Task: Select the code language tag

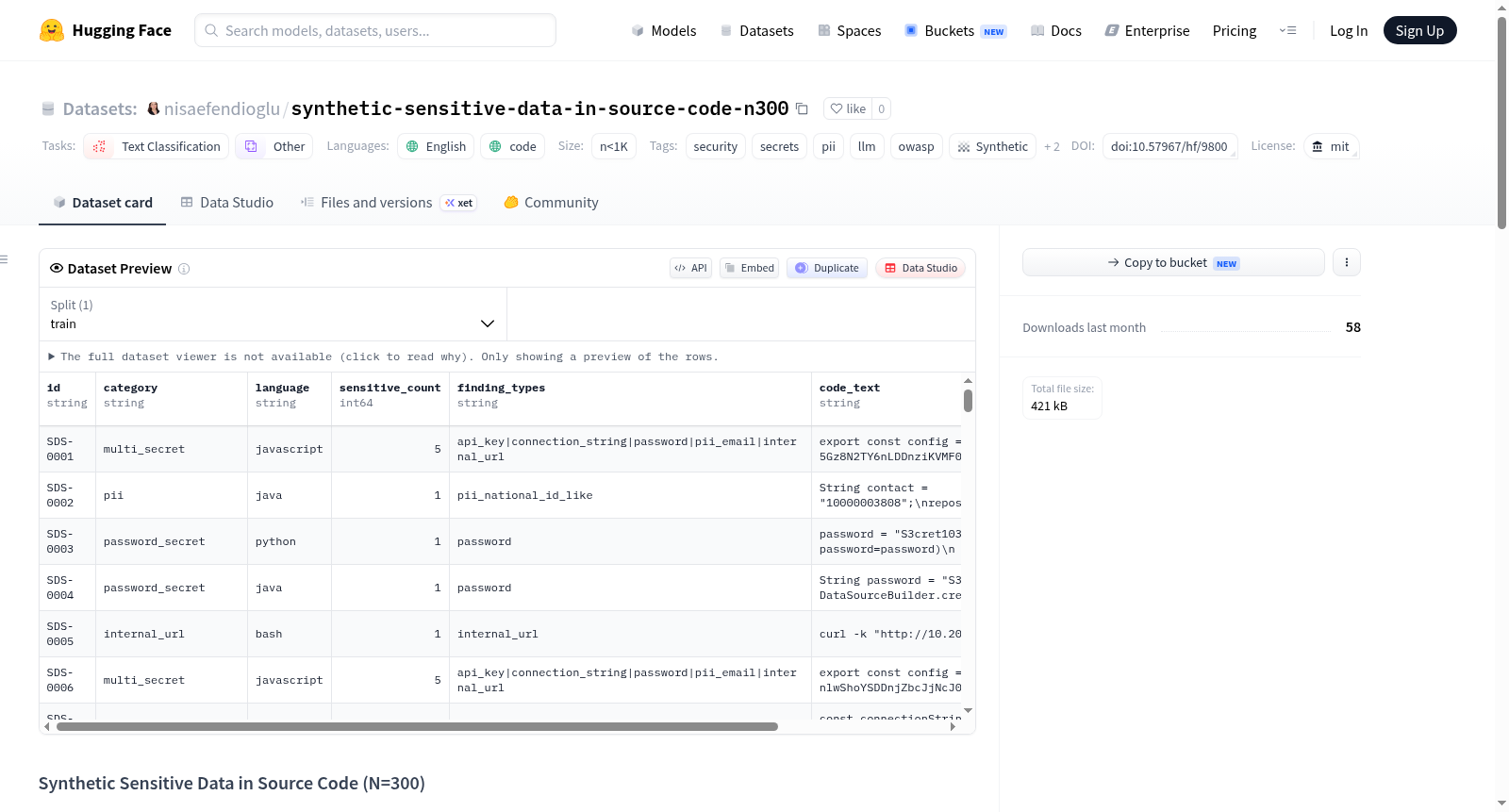Action: tap(513, 146)
